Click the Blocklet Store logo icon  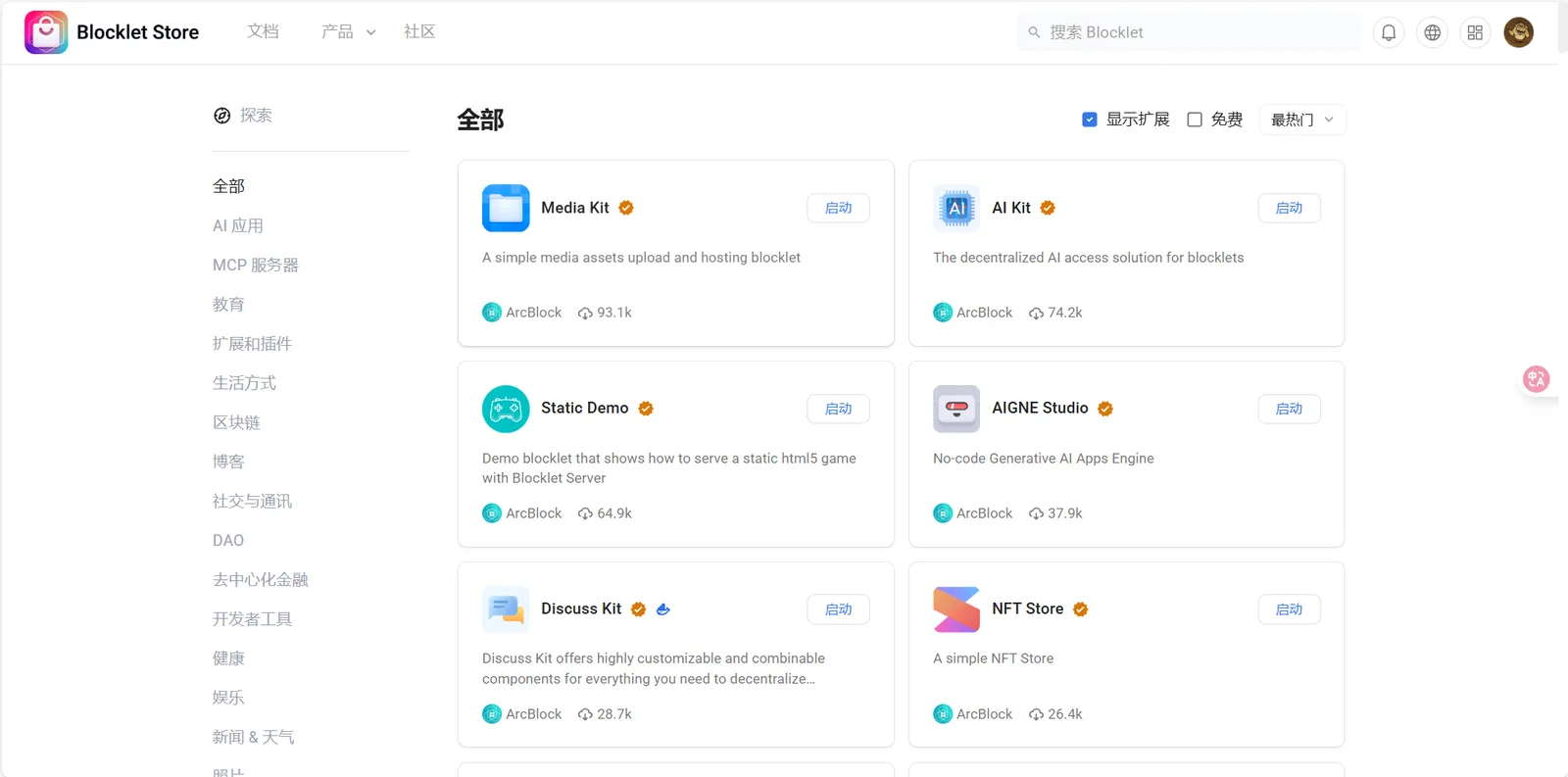coord(46,32)
